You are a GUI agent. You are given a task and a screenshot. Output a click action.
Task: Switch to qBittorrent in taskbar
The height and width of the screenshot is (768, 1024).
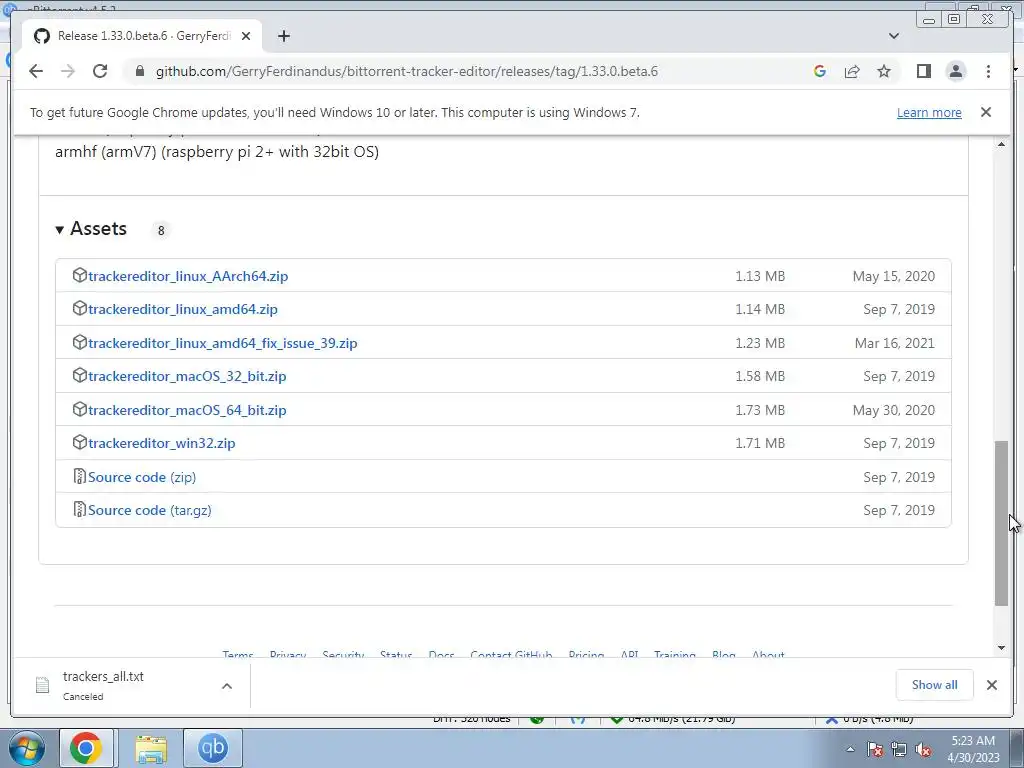point(213,748)
